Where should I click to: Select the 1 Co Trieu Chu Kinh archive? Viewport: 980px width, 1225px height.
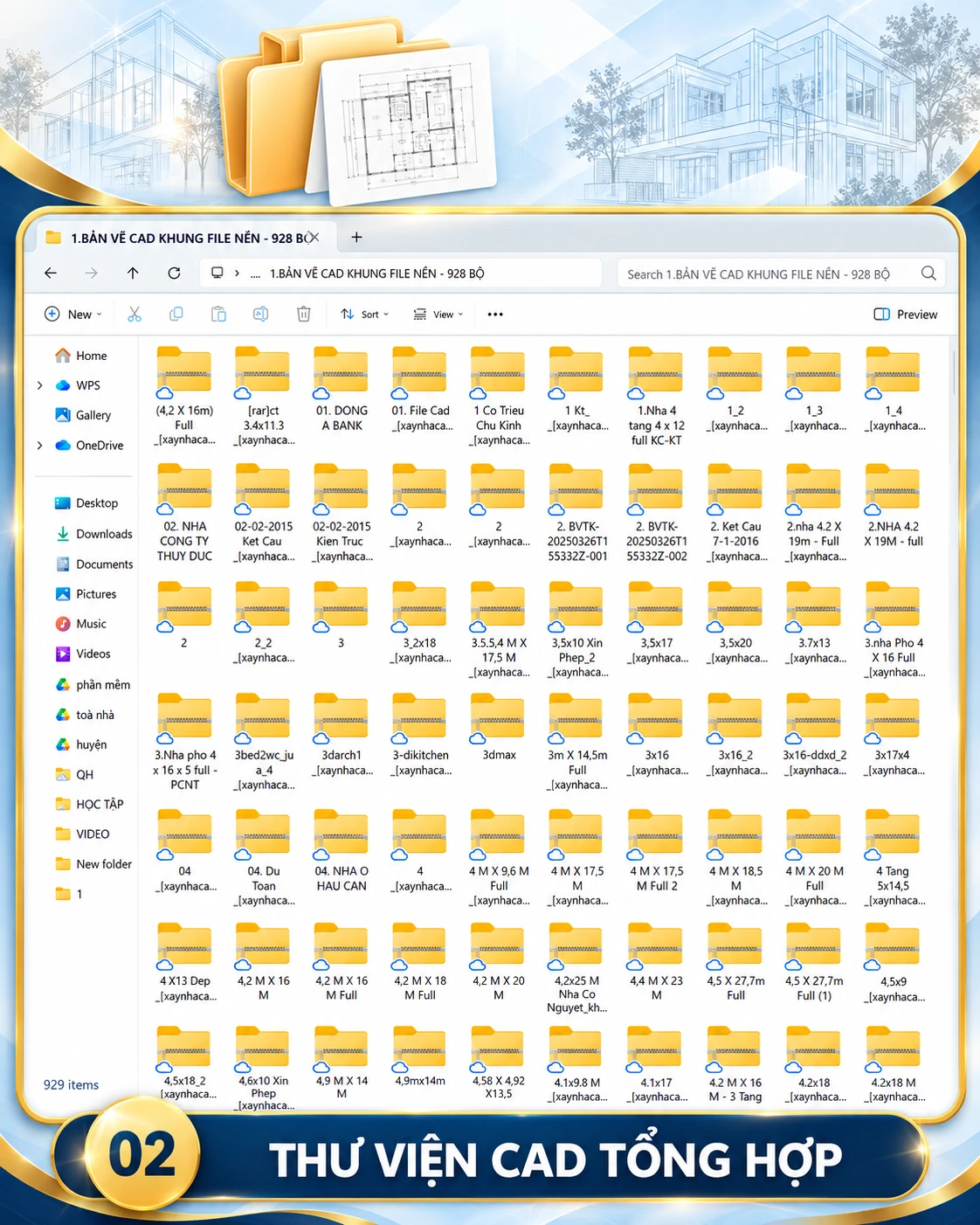coord(499,397)
